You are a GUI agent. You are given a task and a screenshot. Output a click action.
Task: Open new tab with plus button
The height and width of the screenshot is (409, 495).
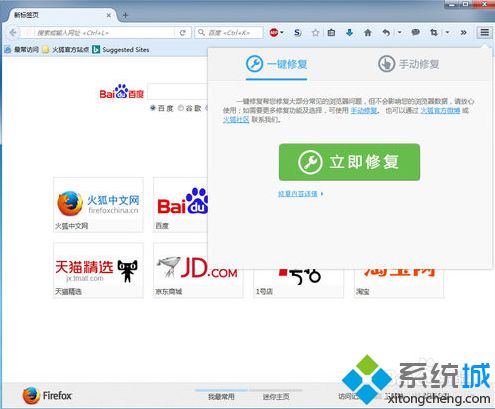125,15
